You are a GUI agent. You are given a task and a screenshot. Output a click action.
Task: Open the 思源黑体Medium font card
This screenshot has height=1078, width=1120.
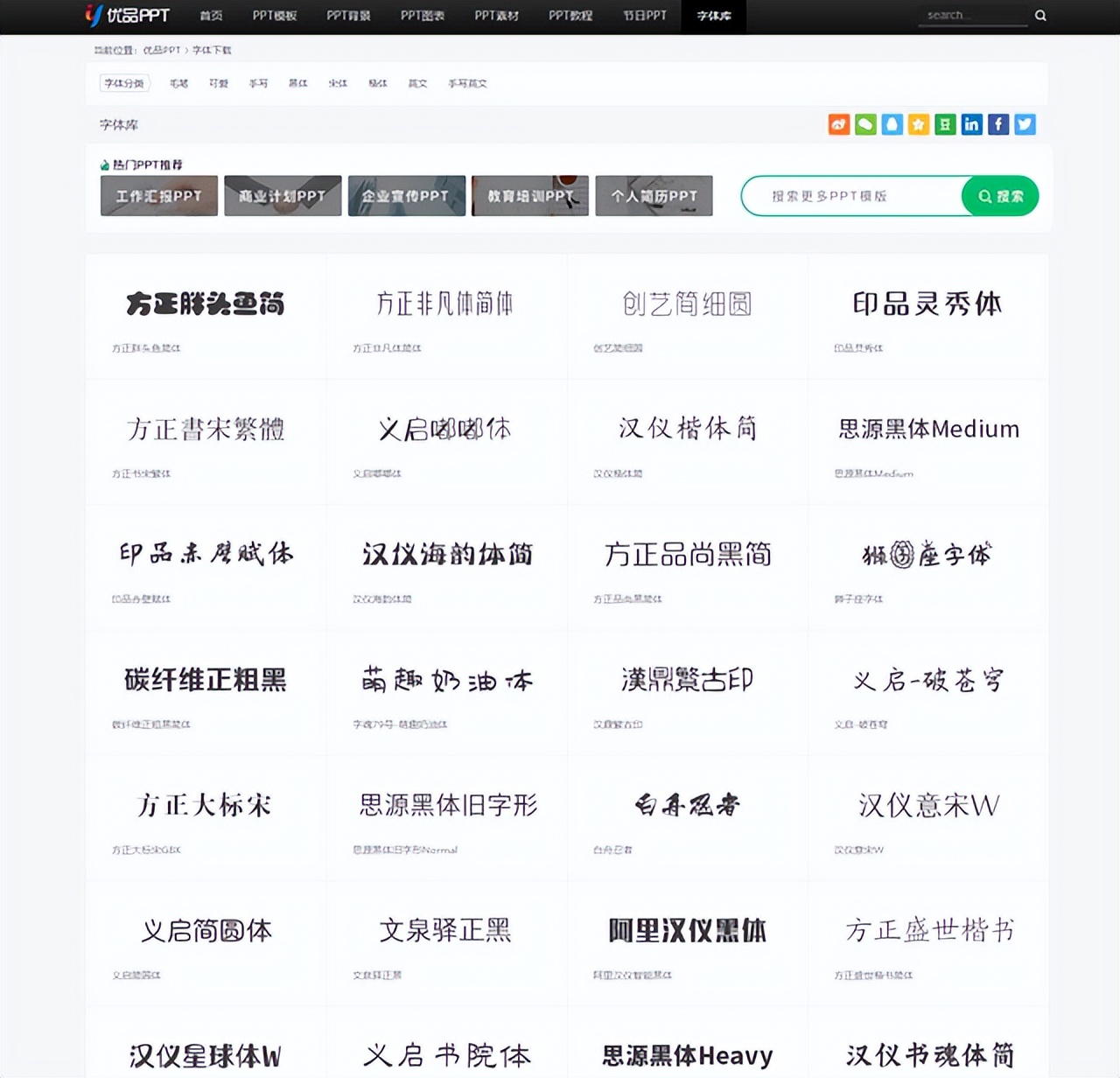click(927, 442)
